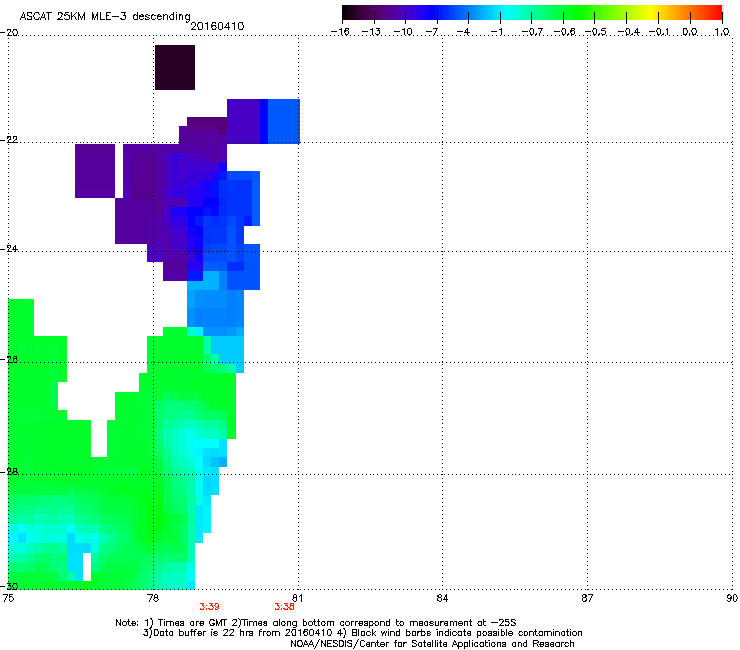This screenshot has height=650, width=740.
Task: Click the red 3:39 overpass time
Action: pos(209,607)
